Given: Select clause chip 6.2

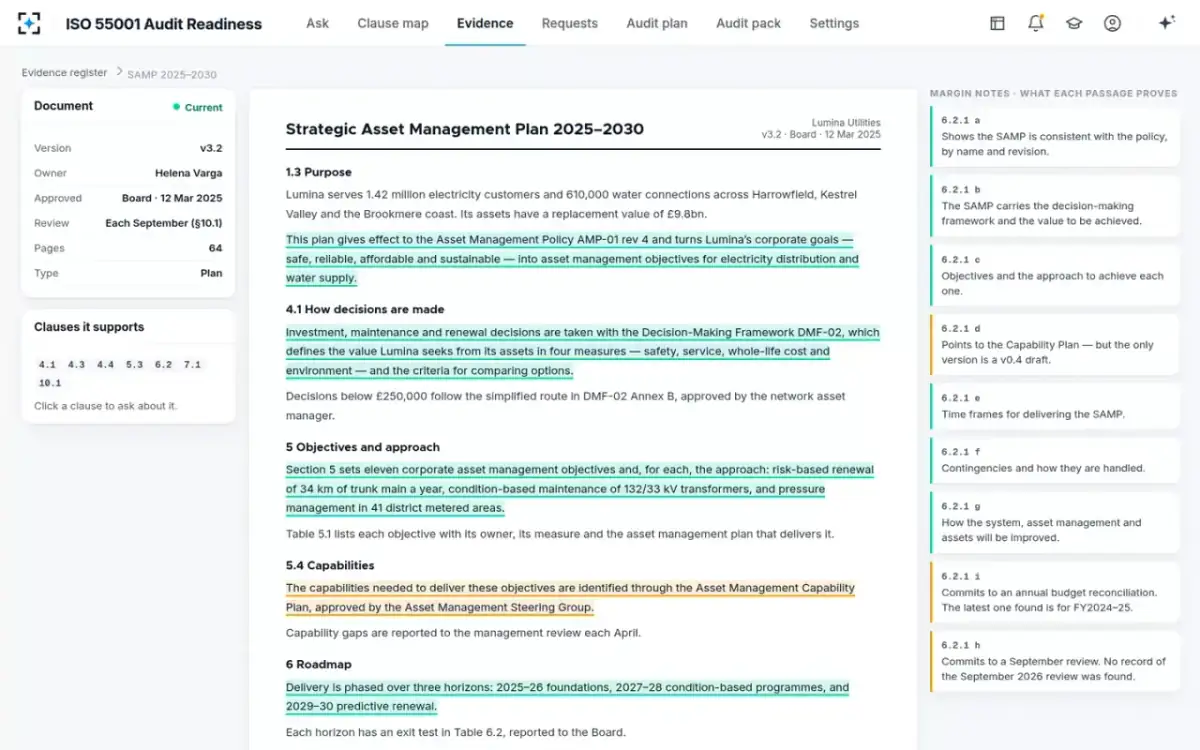Looking at the screenshot, I should click(163, 365).
